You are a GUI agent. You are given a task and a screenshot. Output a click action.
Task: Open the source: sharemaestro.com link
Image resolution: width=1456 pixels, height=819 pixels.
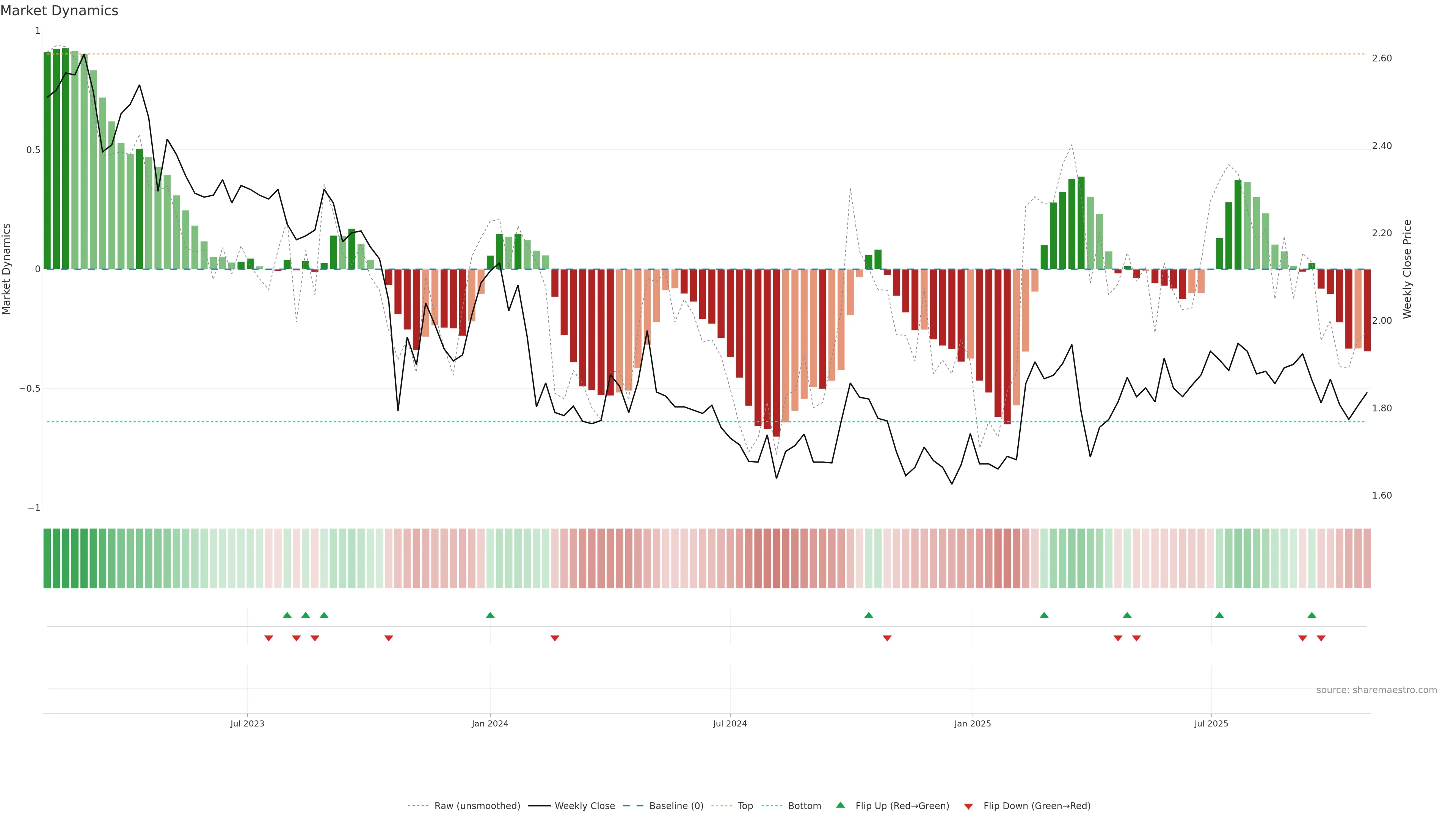tap(1376, 690)
